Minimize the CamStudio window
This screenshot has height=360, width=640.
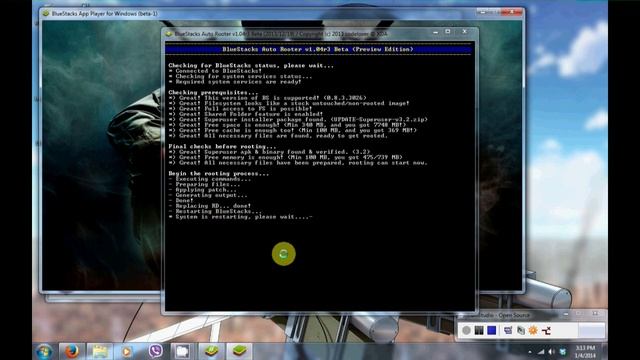coord(566,314)
